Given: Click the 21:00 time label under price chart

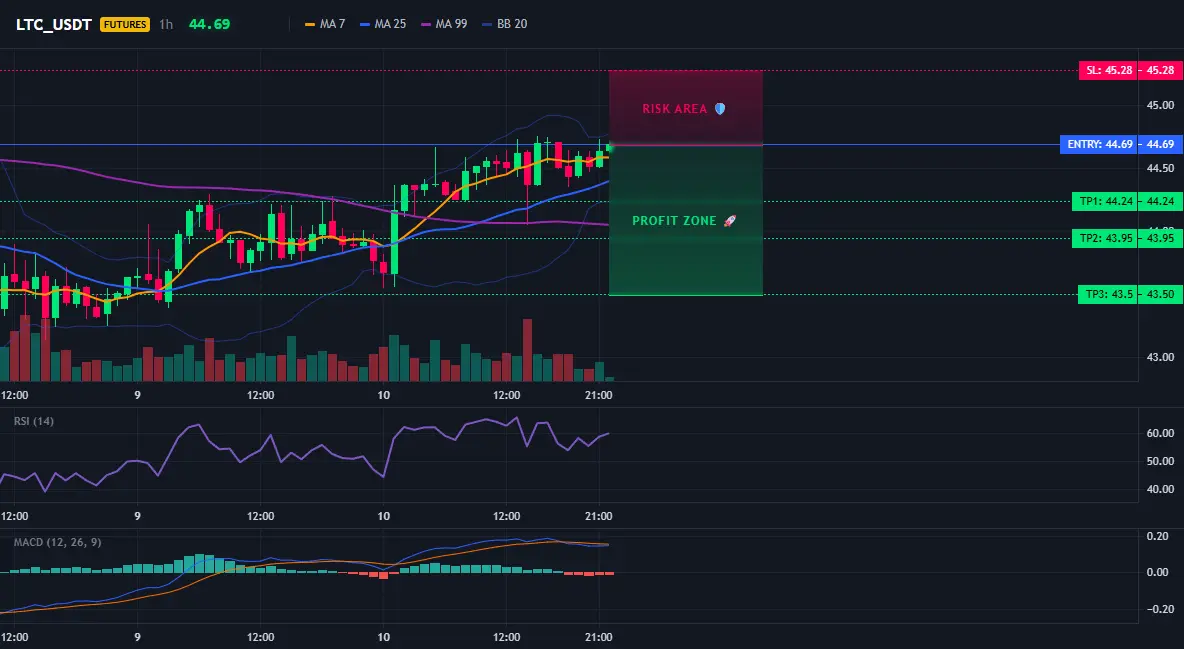Looking at the screenshot, I should click(x=598, y=395).
